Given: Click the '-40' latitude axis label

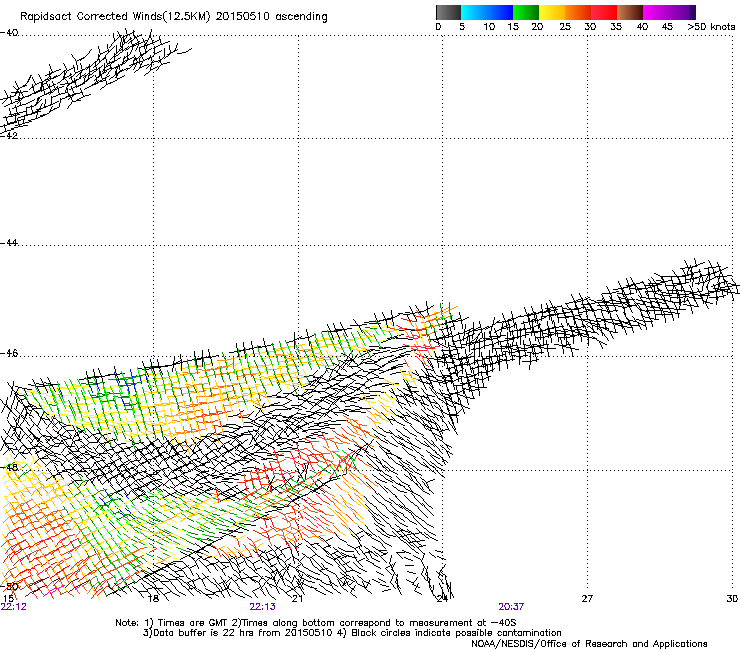Looking at the screenshot, I should click(9, 33).
